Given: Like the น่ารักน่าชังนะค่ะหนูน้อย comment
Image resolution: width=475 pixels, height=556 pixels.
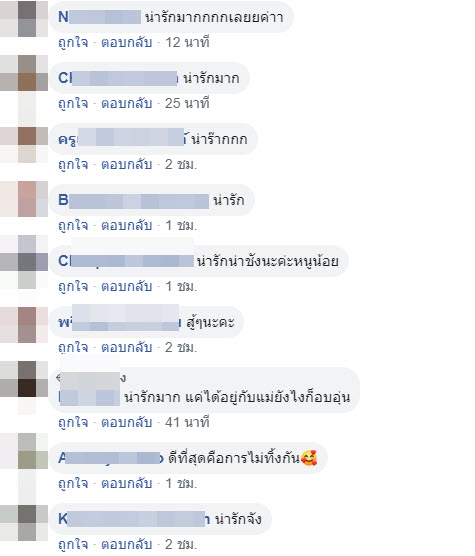Looking at the screenshot, I should (73, 287).
